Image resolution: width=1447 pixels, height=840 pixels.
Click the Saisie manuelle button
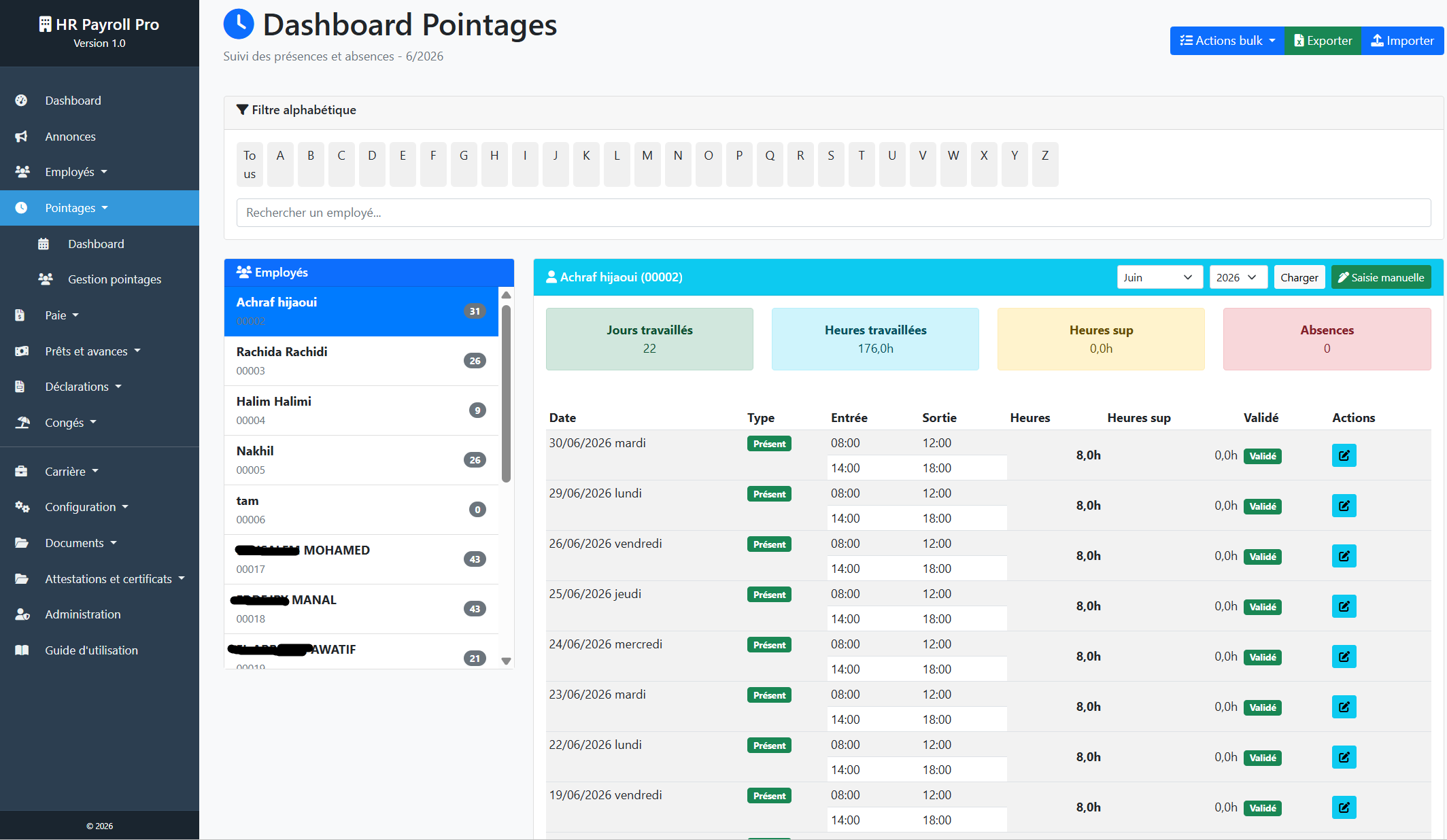coord(1381,277)
